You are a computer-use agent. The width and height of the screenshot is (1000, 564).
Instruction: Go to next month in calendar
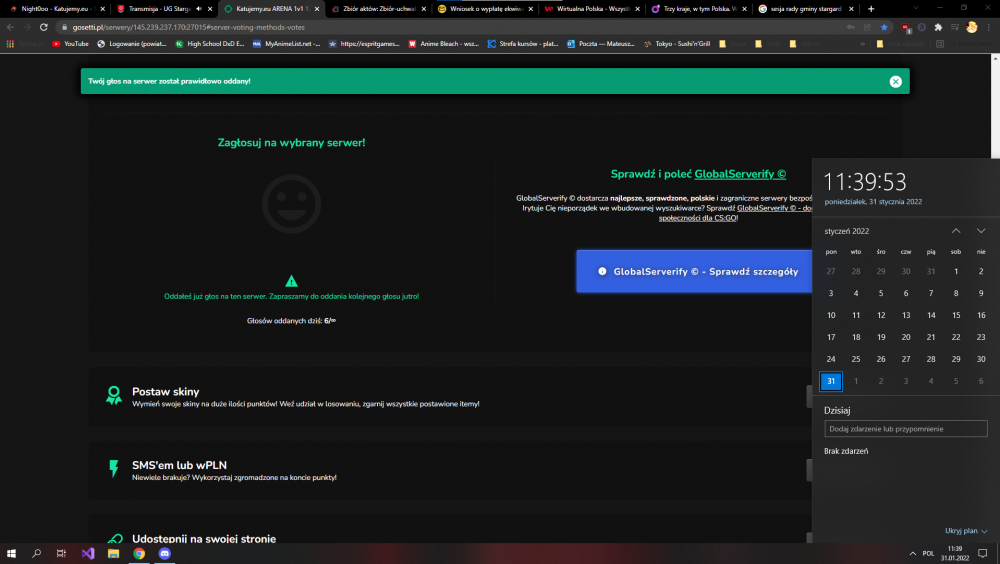(x=981, y=231)
